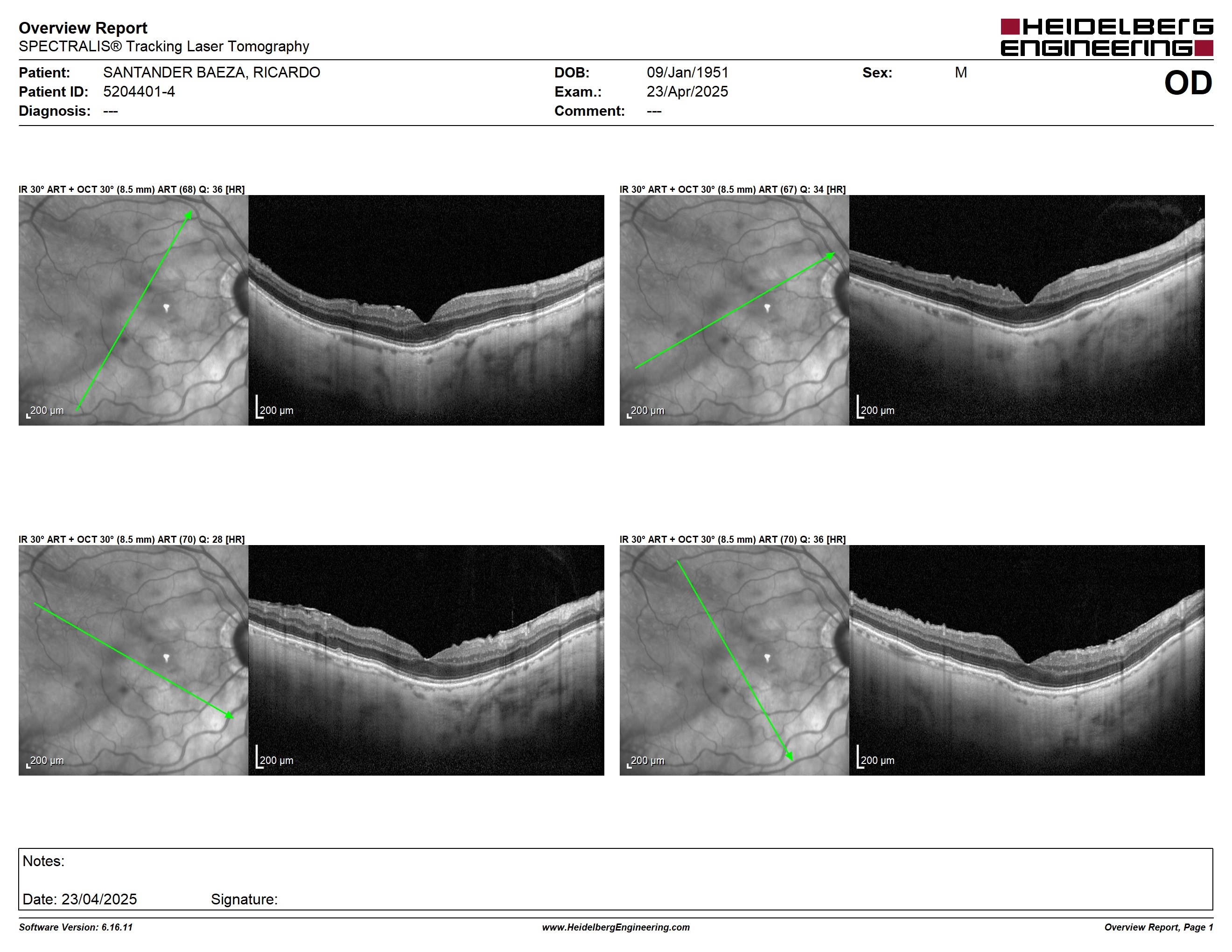Open the bottom-right OCT B-scan image
The width and height of the screenshot is (1232, 952).
pyautogui.click(x=1027, y=660)
